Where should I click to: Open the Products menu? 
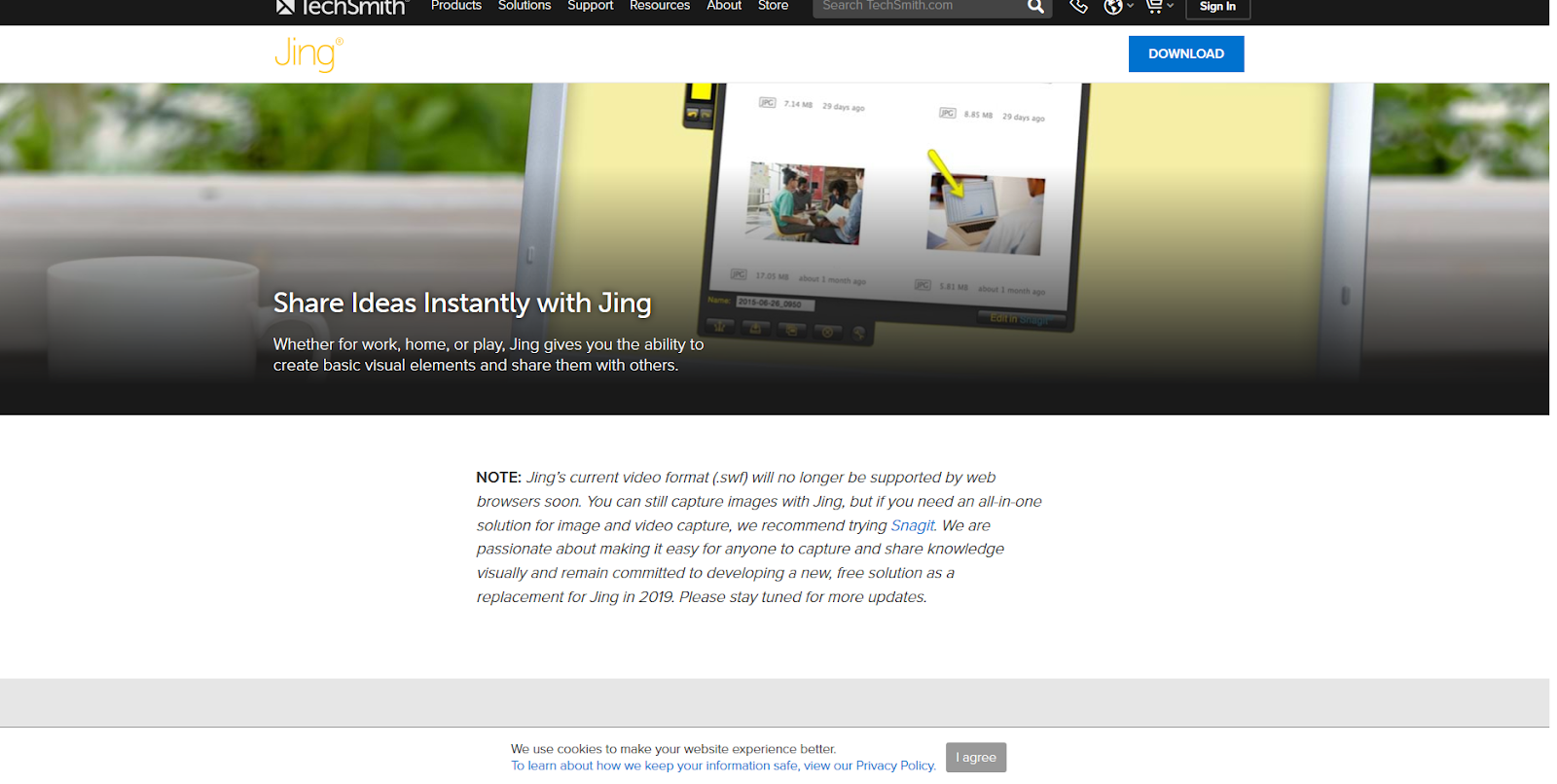coord(456,6)
